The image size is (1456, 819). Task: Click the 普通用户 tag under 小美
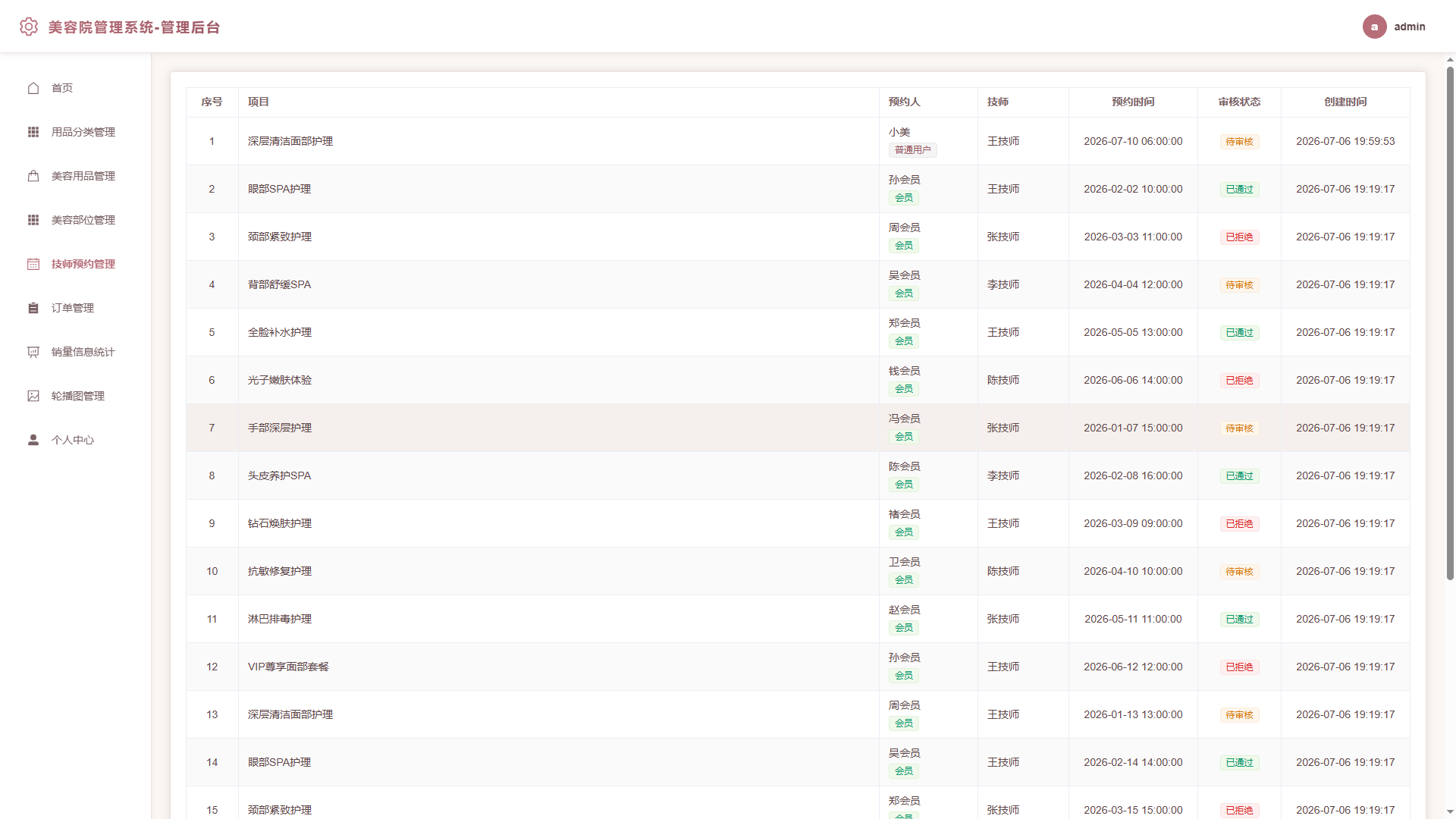[912, 150]
